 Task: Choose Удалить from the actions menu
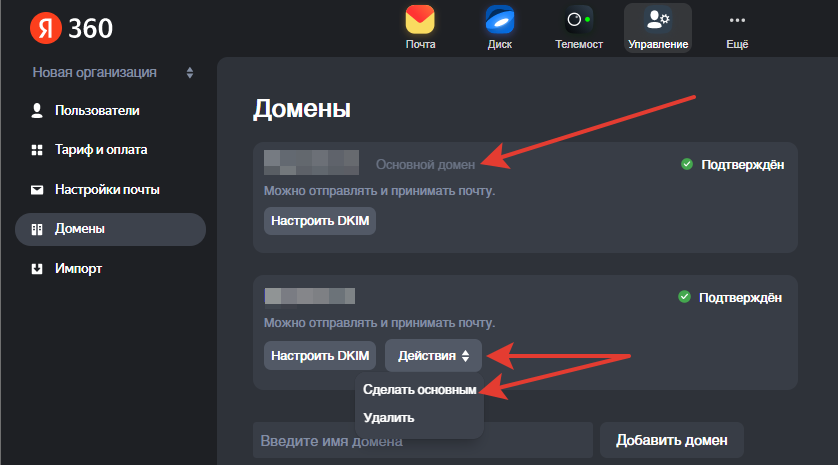coord(389,417)
